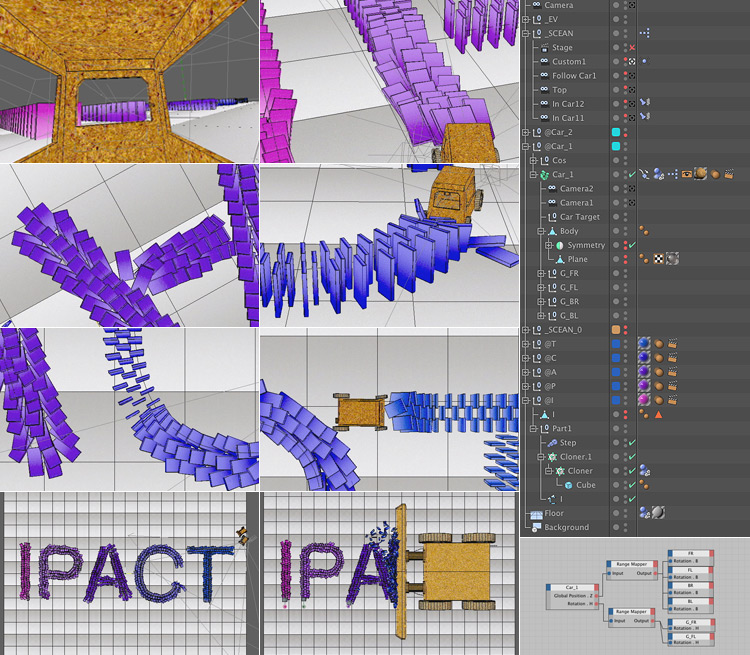This screenshot has width=750, height=655.
Task: Select the tag on the In Car12 row
Action: pyautogui.click(x=644, y=103)
